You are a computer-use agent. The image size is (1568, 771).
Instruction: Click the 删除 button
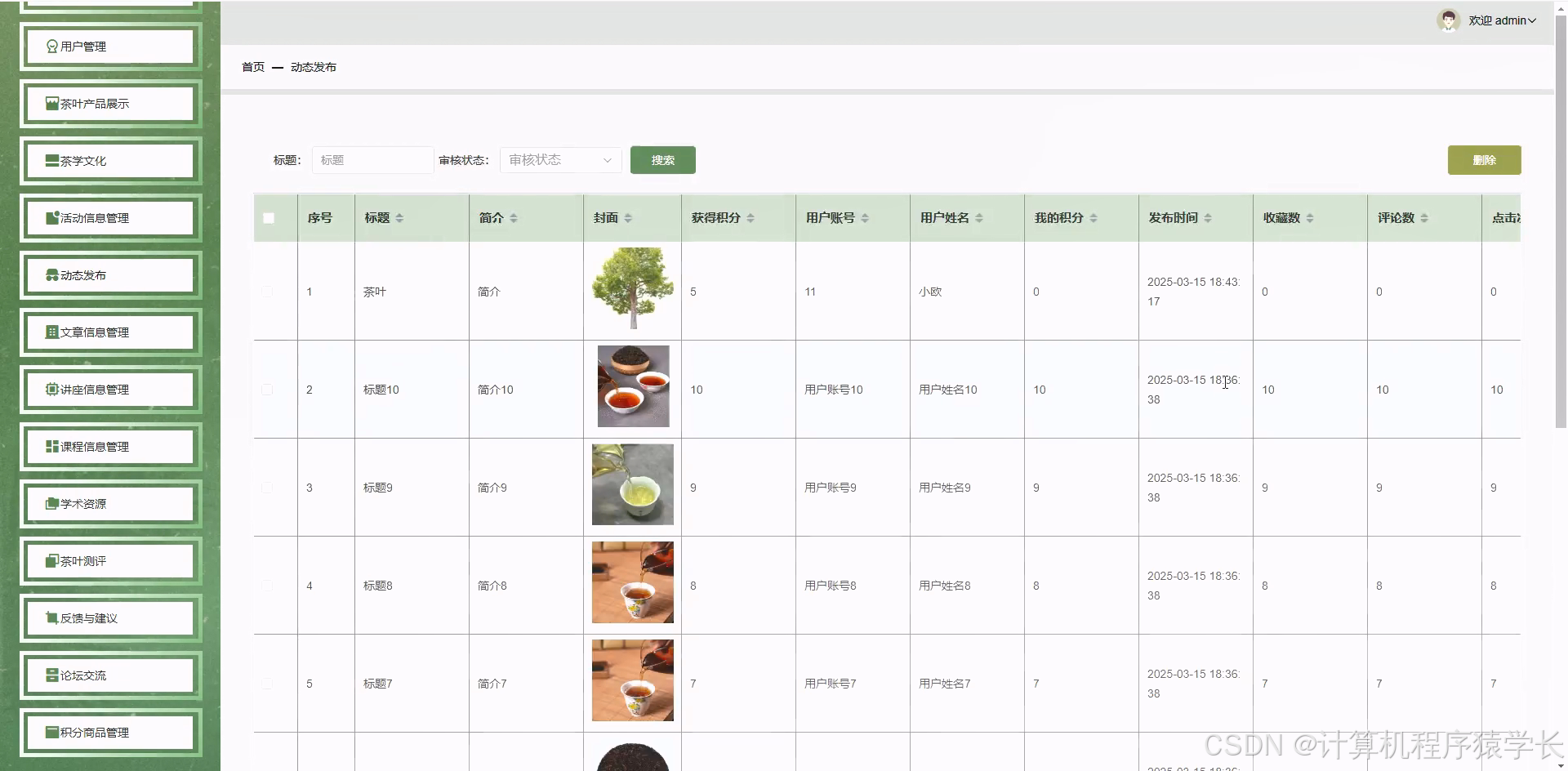[x=1484, y=160]
